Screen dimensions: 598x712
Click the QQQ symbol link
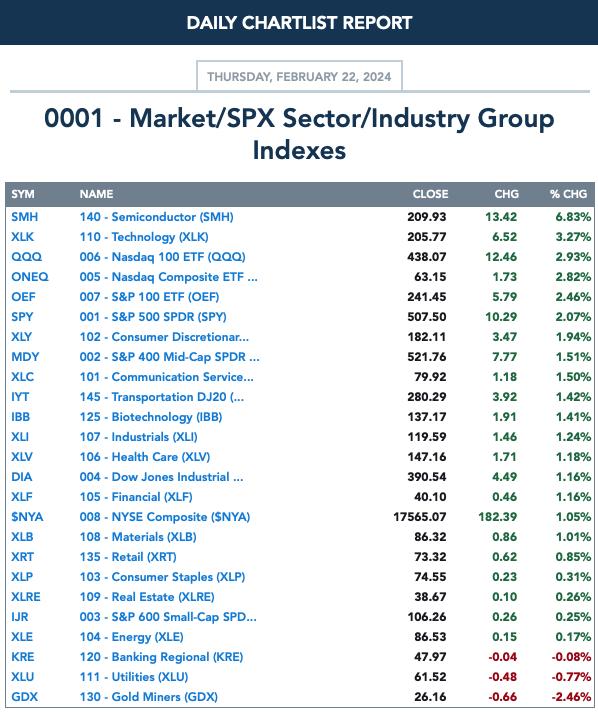click(x=26, y=257)
